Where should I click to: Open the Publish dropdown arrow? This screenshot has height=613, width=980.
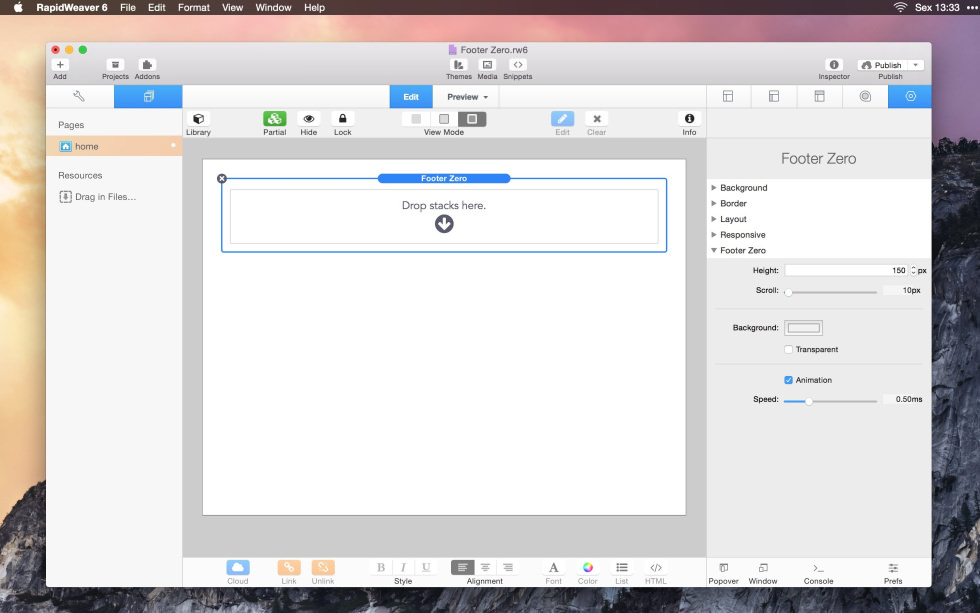pyautogui.click(x=916, y=65)
